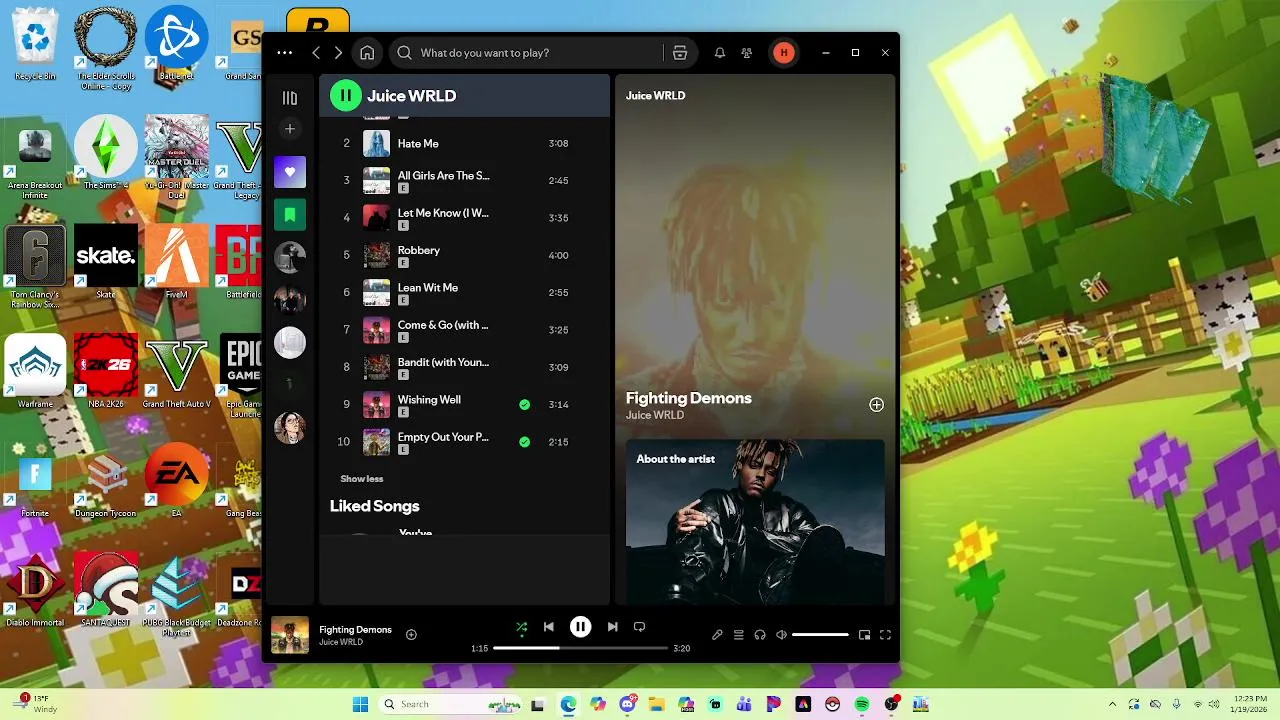Open the Warframe desktop shortcut
Screen dimensions: 1280x720
35,371
